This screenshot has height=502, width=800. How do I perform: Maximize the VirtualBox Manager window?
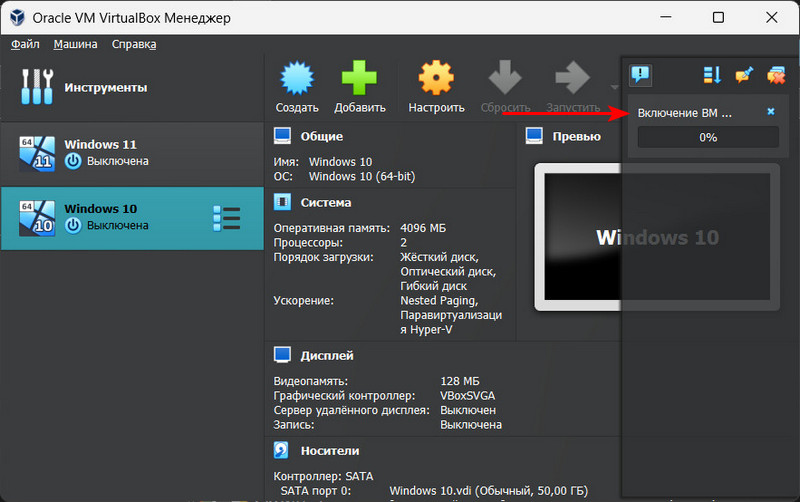coord(718,17)
